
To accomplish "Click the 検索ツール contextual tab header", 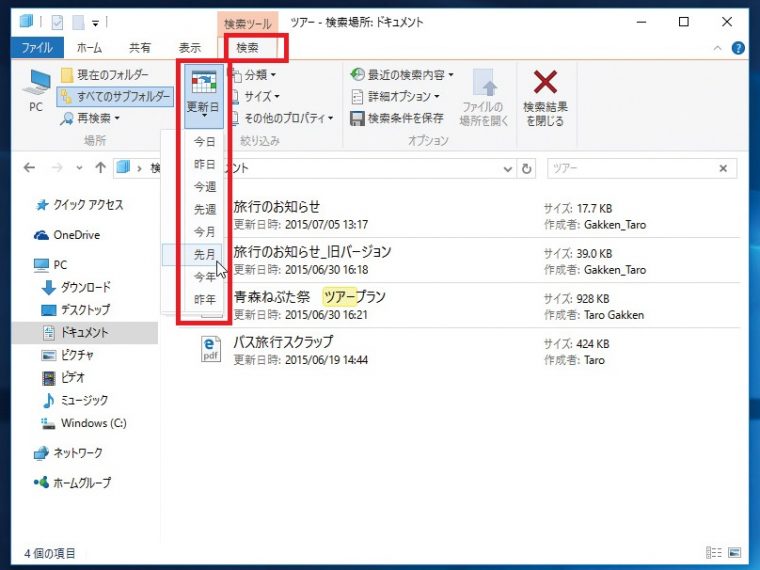I will 248,23.
